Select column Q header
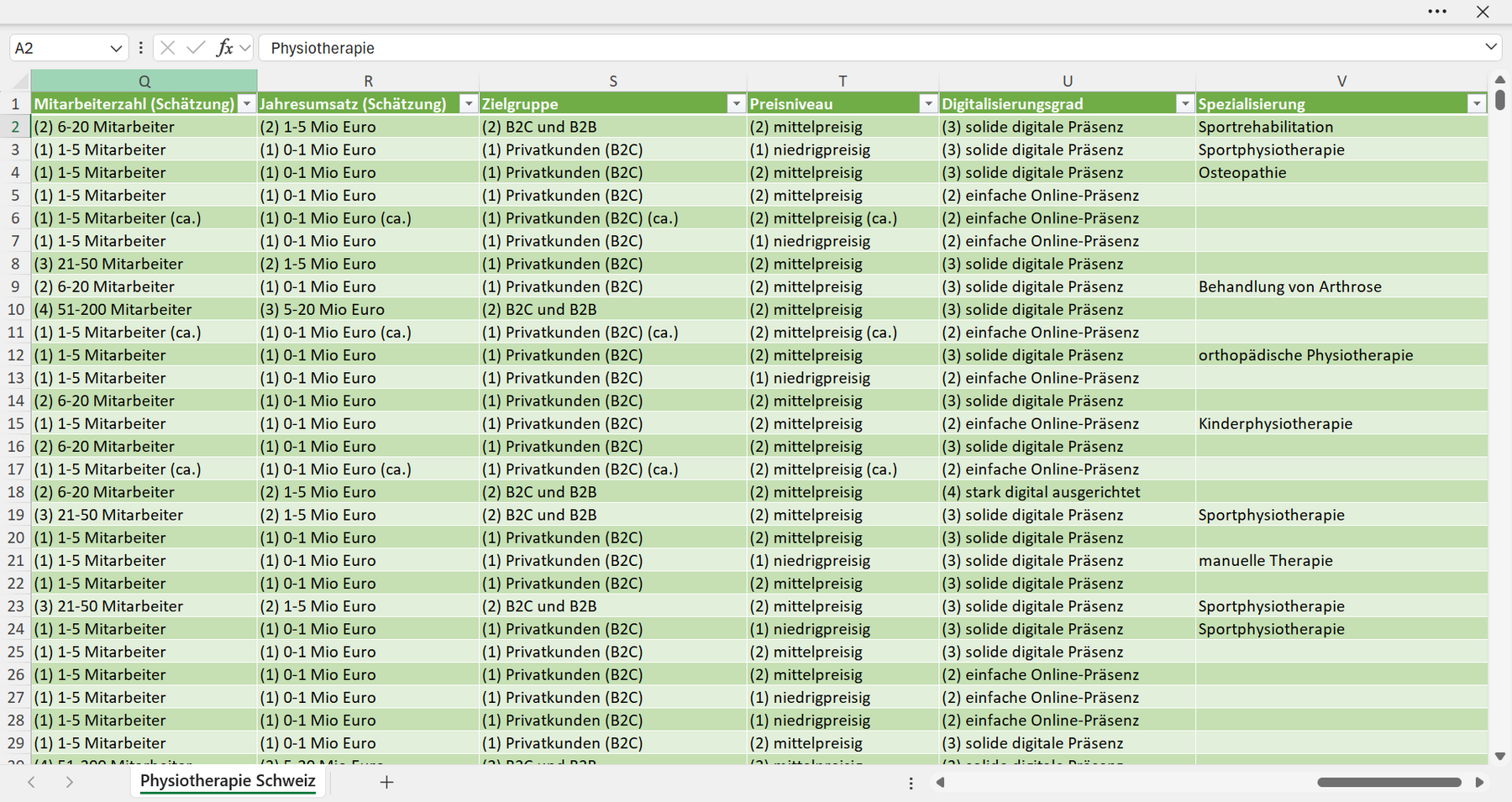 tap(144, 81)
